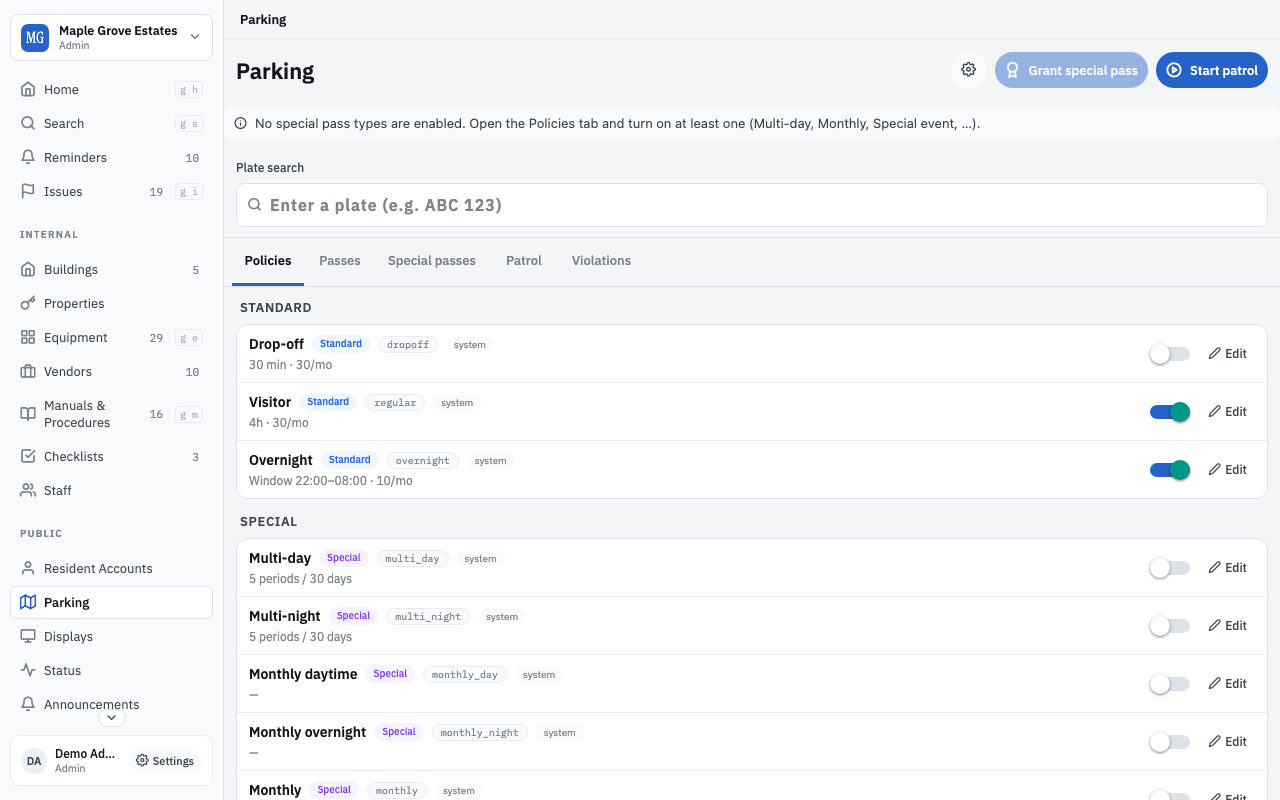Click the Equipment count 29
The width and height of the screenshot is (1280, 800).
tap(156, 338)
